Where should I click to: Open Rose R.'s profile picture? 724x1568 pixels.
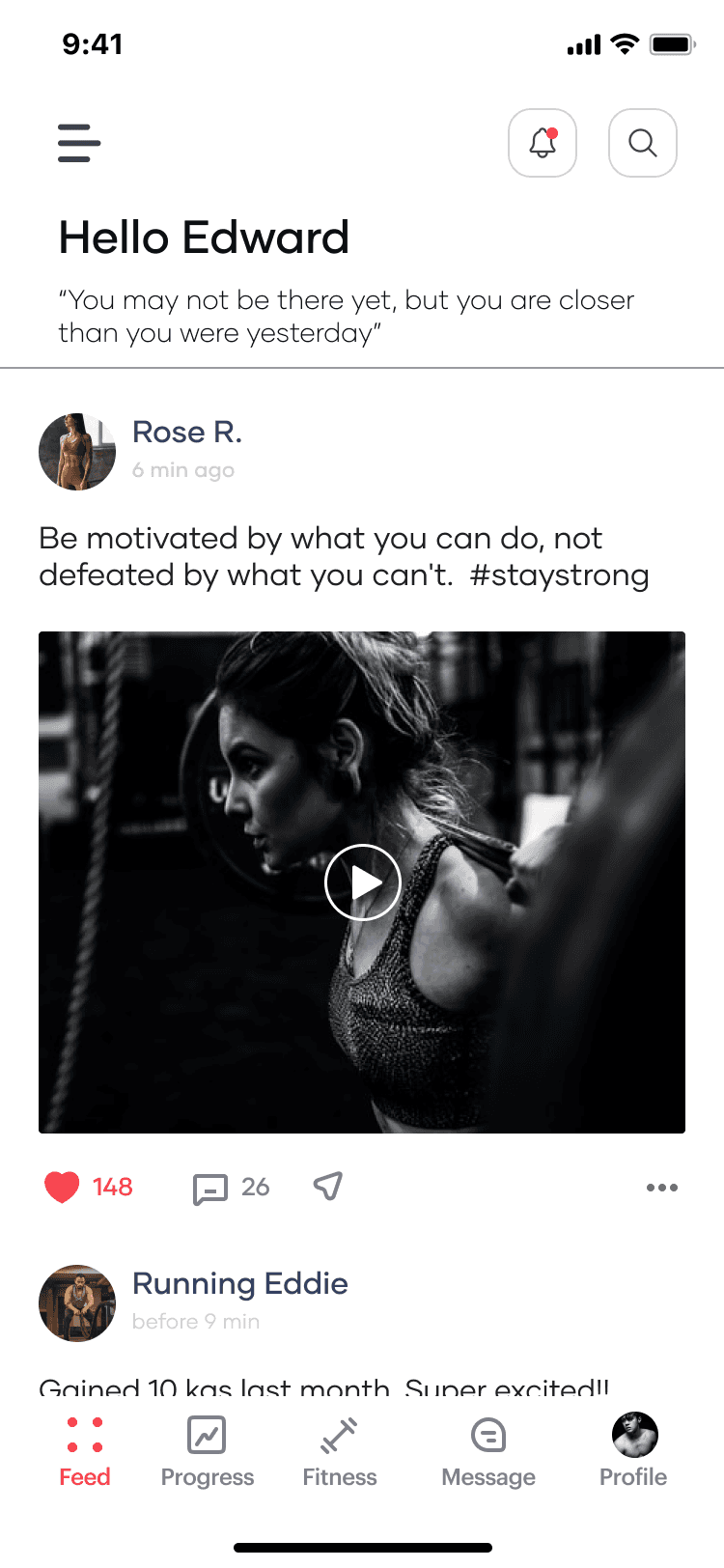tap(77, 452)
